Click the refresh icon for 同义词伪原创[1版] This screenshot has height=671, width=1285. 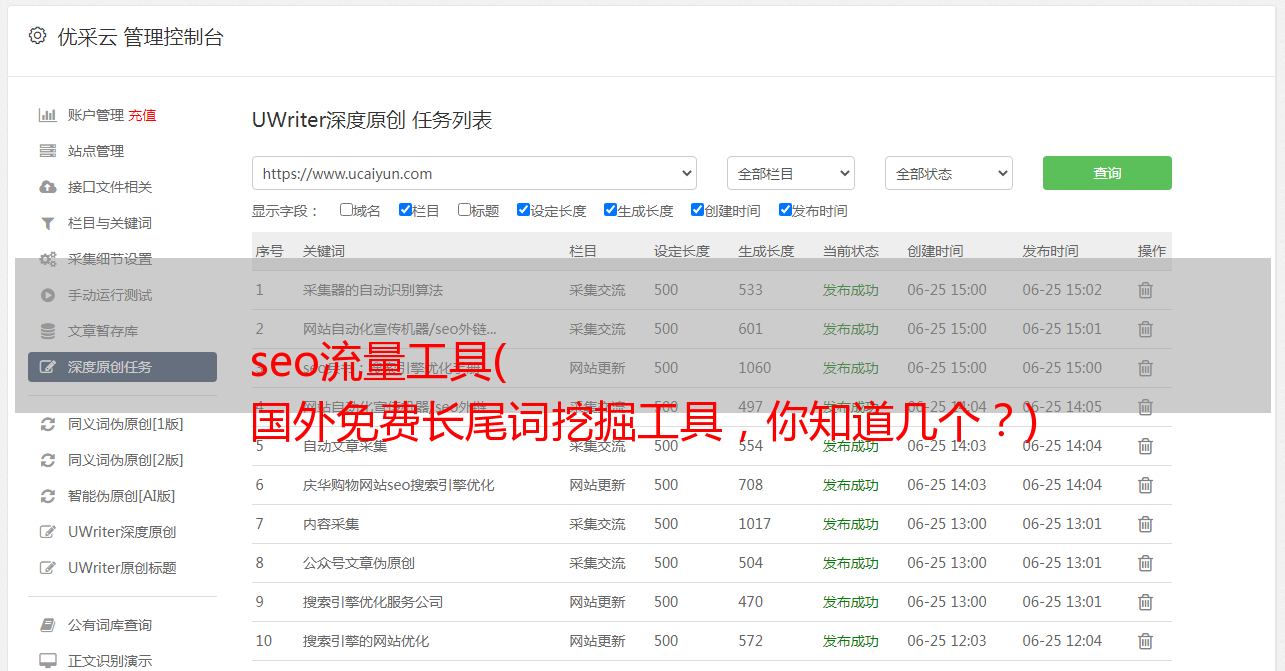47,424
